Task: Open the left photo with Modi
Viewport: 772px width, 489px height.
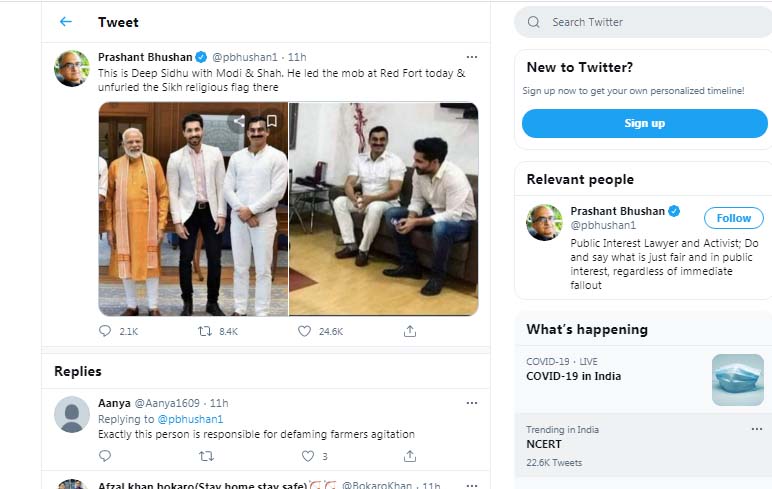Action: coord(193,209)
